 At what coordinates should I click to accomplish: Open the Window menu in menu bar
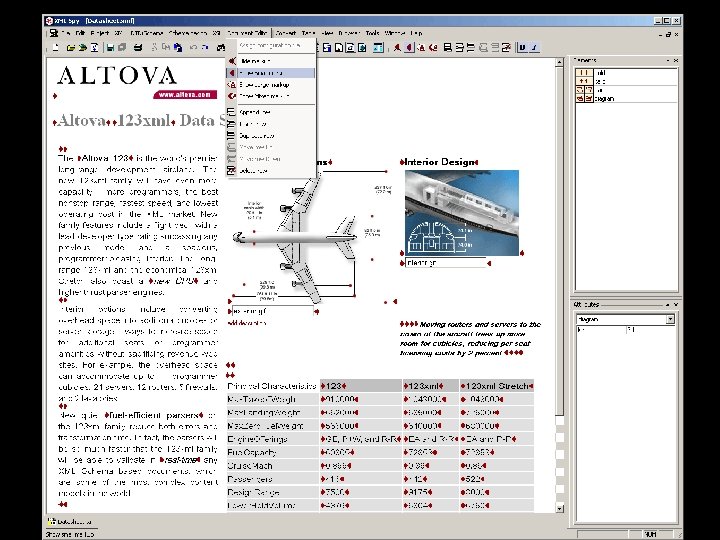[395, 34]
